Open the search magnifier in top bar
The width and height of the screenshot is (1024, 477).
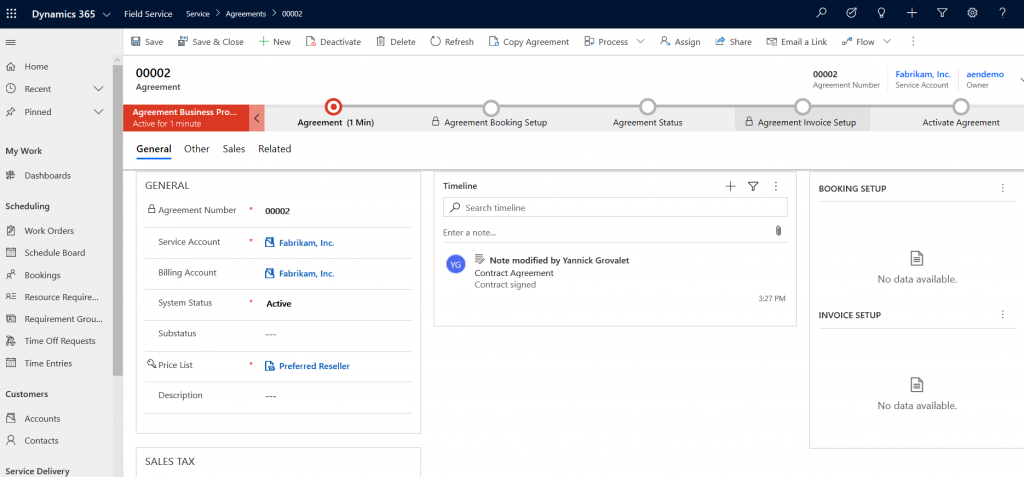coord(822,13)
